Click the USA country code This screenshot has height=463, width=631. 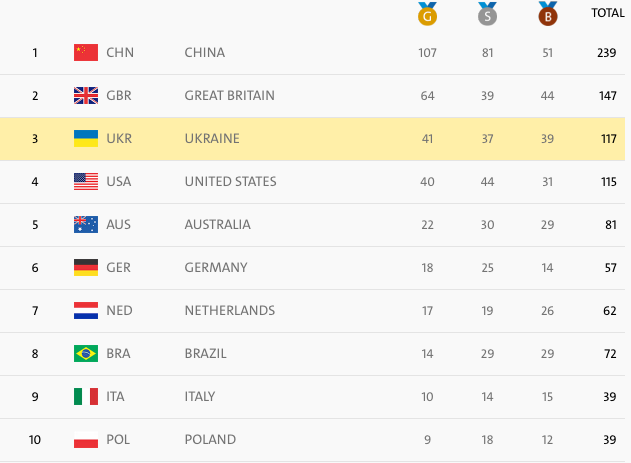[x=119, y=181]
